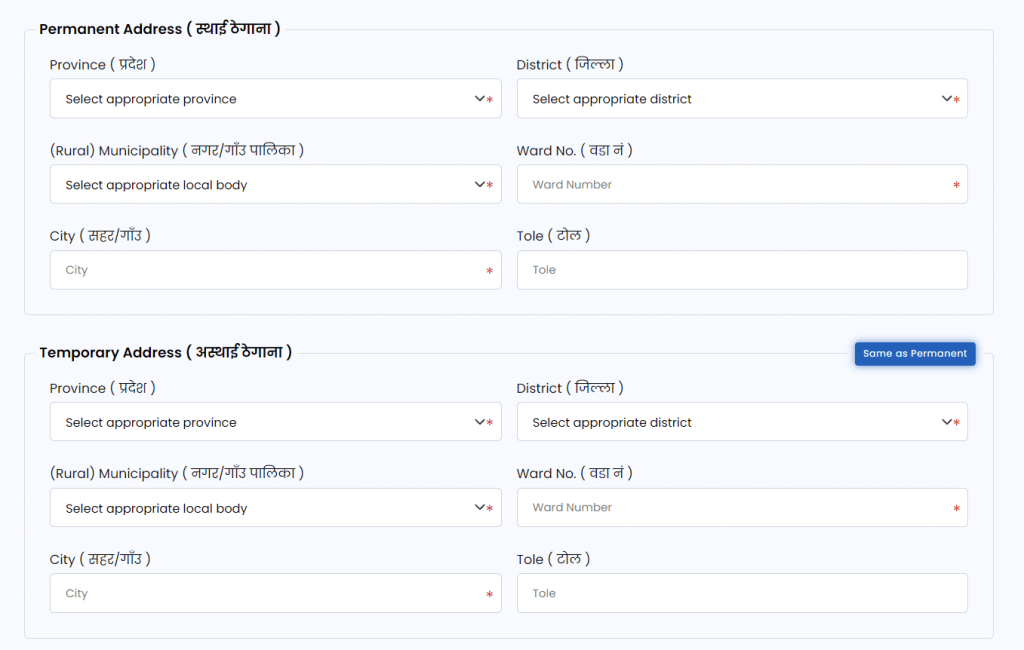Open Permanent Address Province dropdown
The image size is (1024, 650).
pyautogui.click(x=260, y=99)
